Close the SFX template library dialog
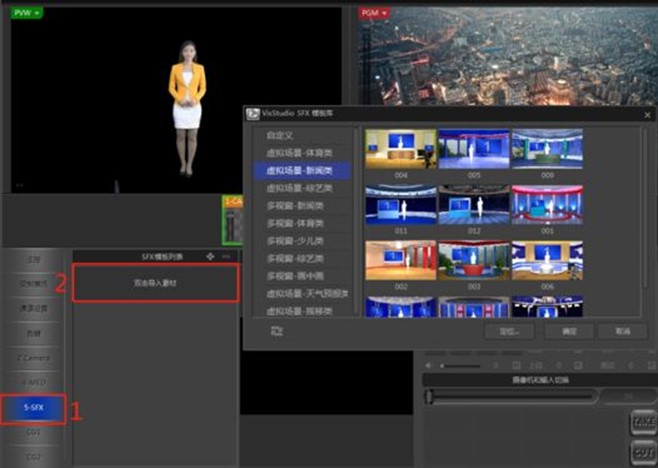This screenshot has width=658, height=468. point(646,114)
